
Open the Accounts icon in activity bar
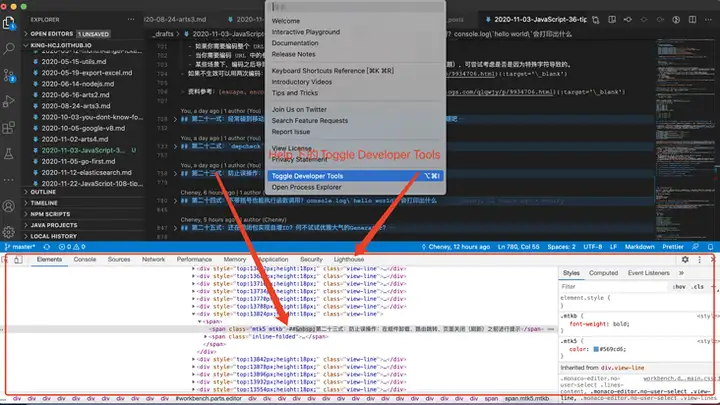pos(9,206)
